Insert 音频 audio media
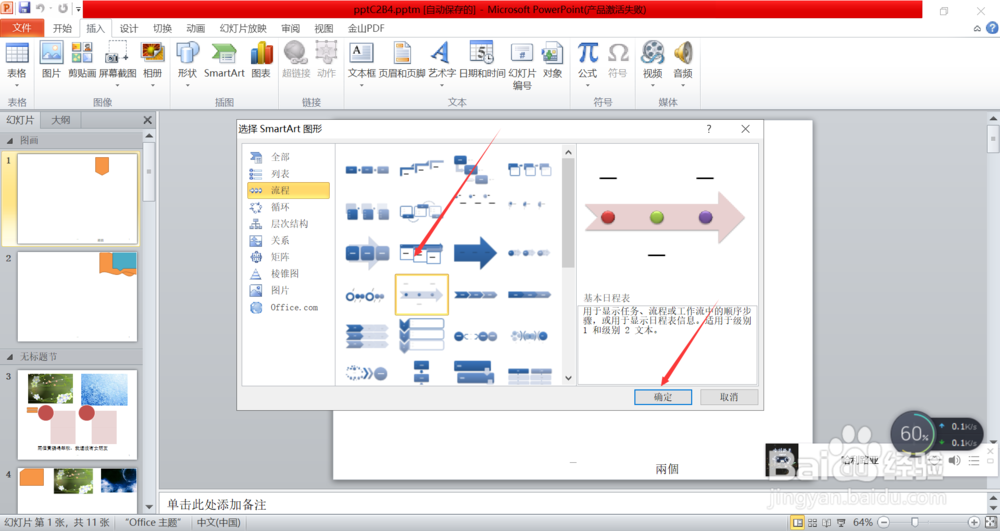Screen dimensions: 1000x531 682,62
